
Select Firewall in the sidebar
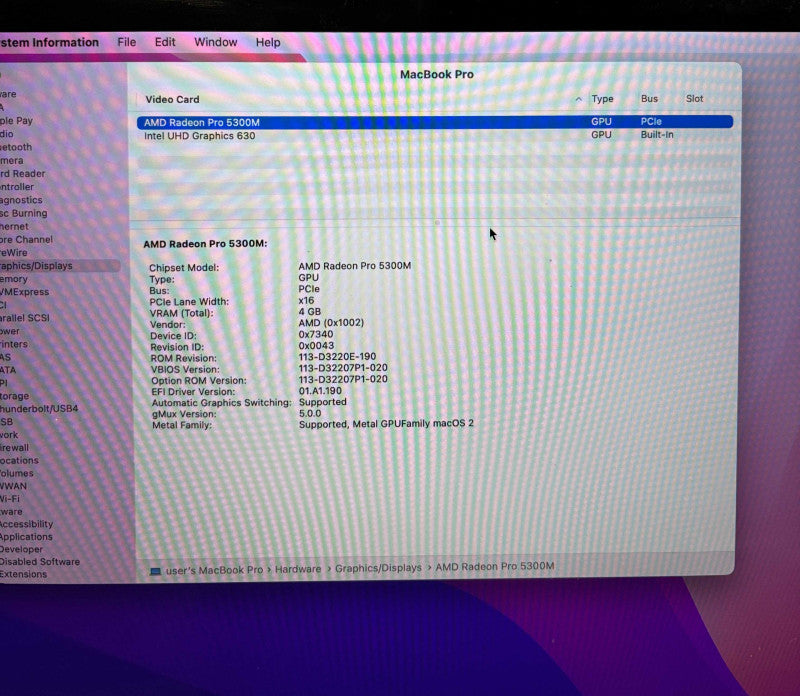click(x=14, y=448)
